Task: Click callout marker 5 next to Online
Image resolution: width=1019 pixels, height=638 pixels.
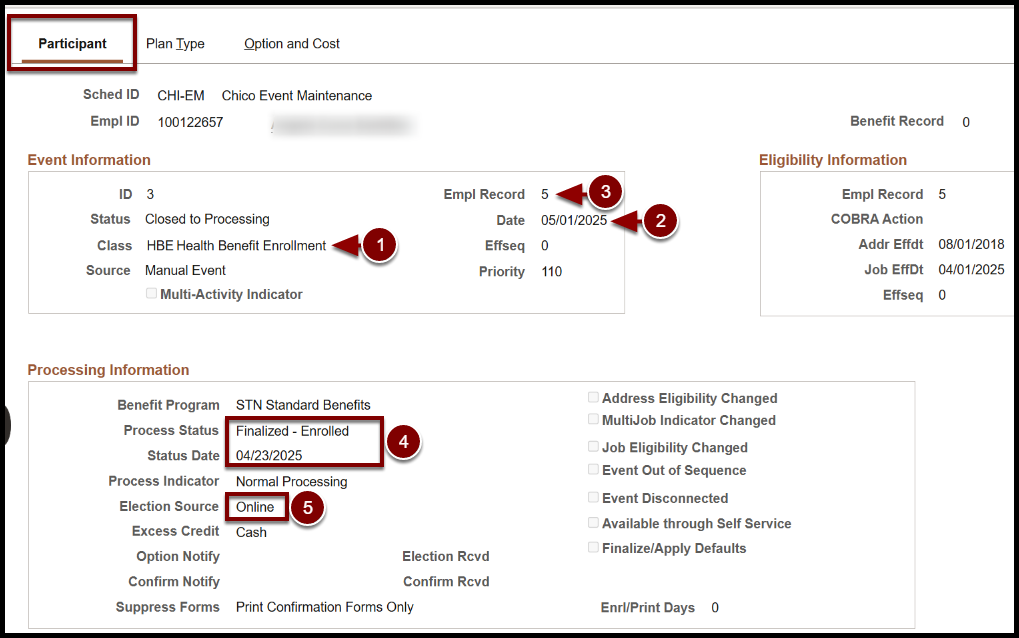Action: [x=307, y=507]
